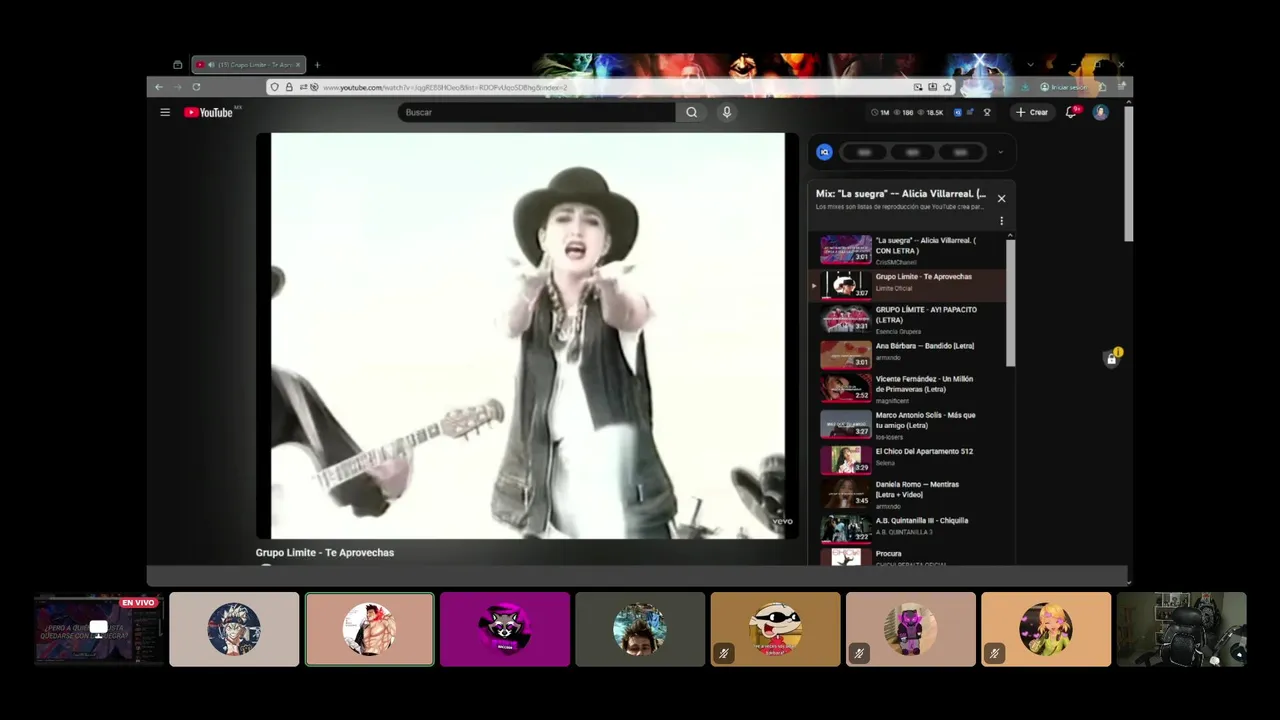Bookmark this page with star icon
This screenshot has height=720, width=1280.
pyautogui.click(x=948, y=87)
